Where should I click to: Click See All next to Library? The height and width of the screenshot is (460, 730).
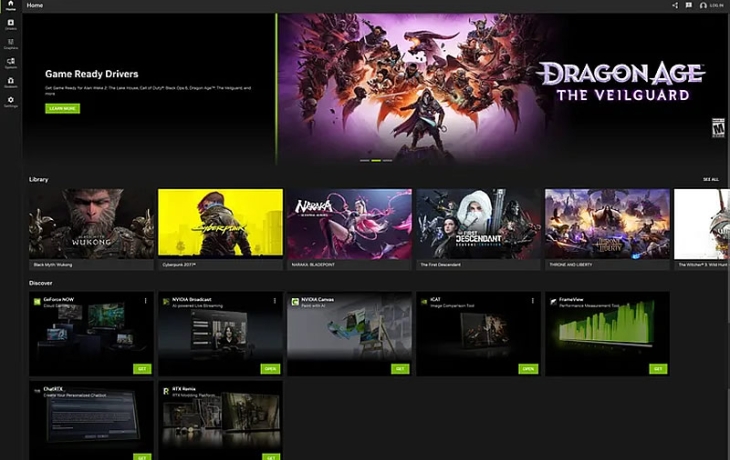click(x=710, y=179)
